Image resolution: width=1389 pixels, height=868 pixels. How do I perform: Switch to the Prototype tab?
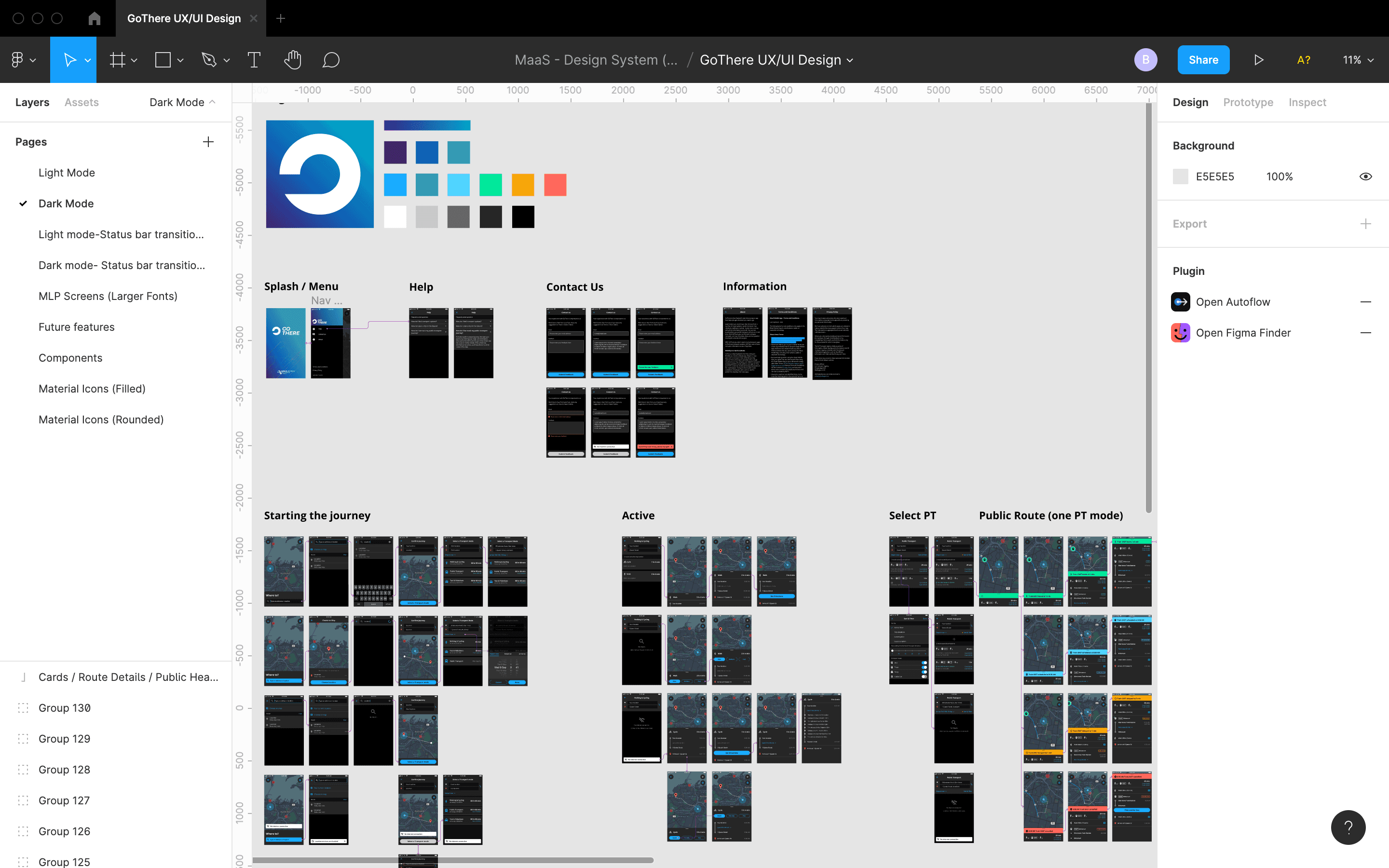click(x=1248, y=102)
